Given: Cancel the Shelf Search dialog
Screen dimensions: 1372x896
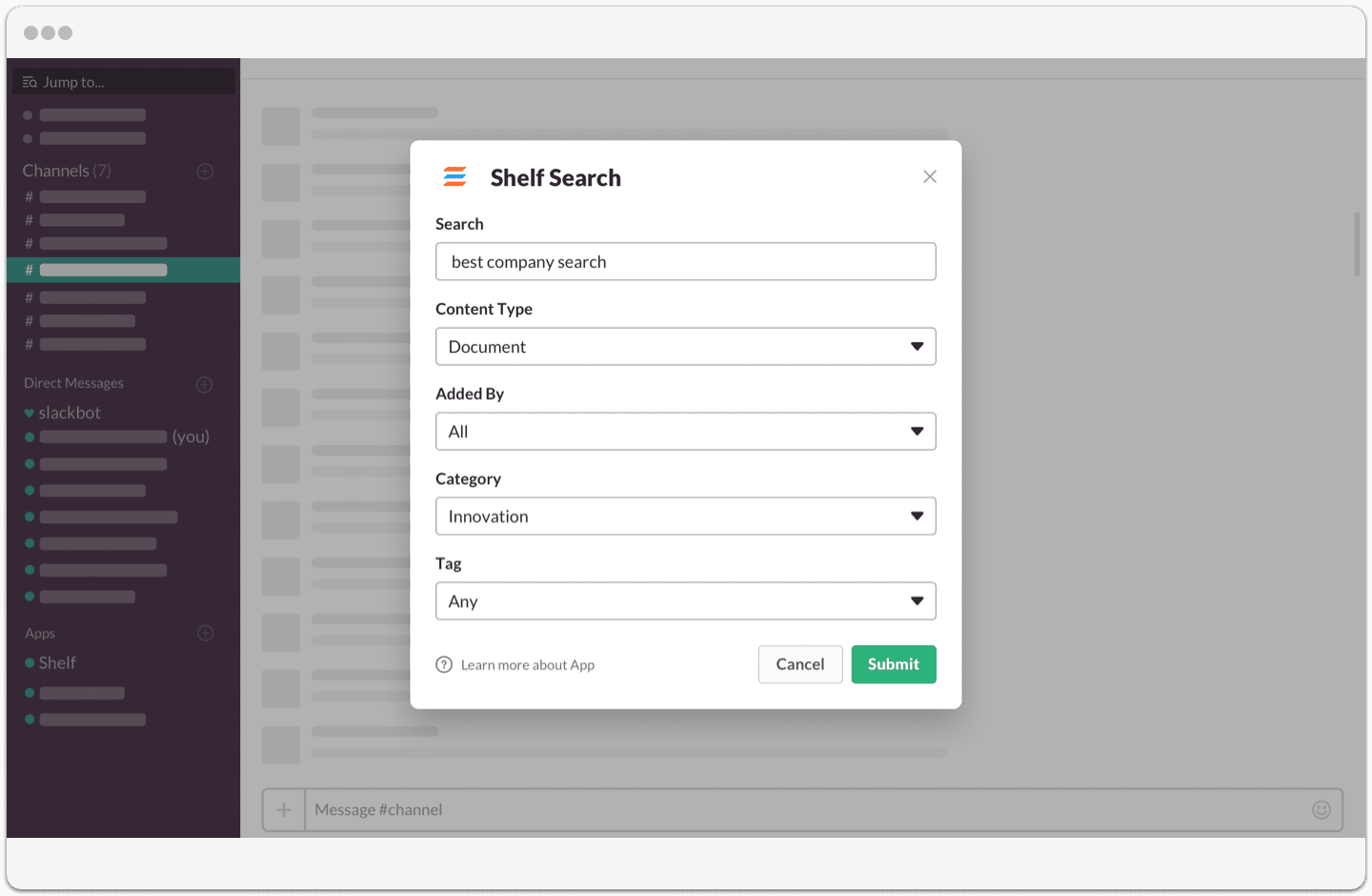Looking at the screenshot, I should [800, 664].
